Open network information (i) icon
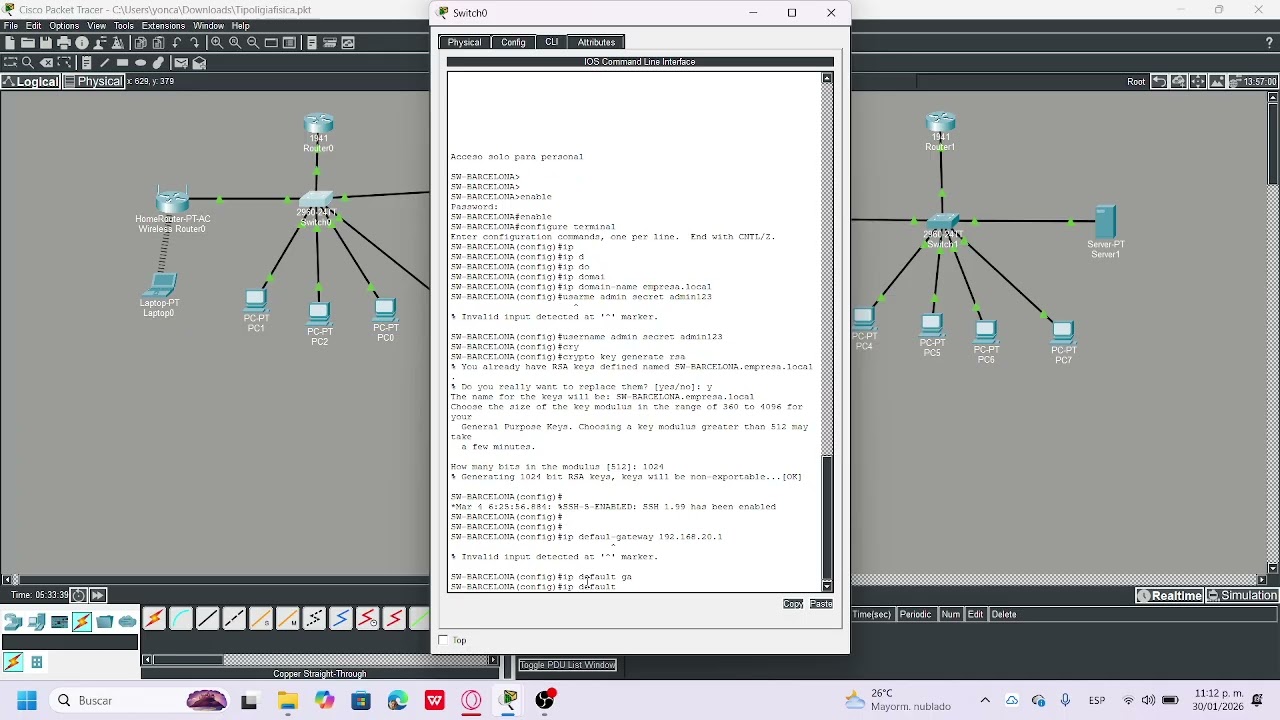This screenshot has height=720, width=1280. (x=82, y=43)
